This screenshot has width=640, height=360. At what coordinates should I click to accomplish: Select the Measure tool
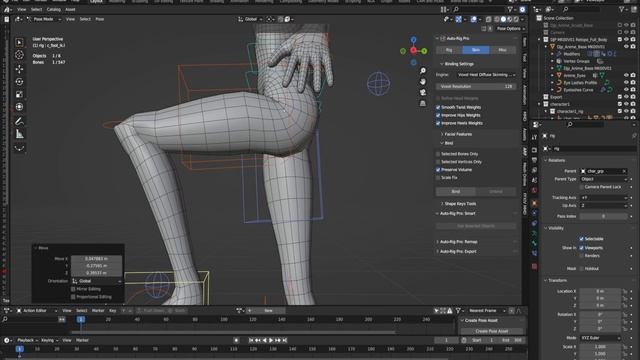tap(19, 134)
